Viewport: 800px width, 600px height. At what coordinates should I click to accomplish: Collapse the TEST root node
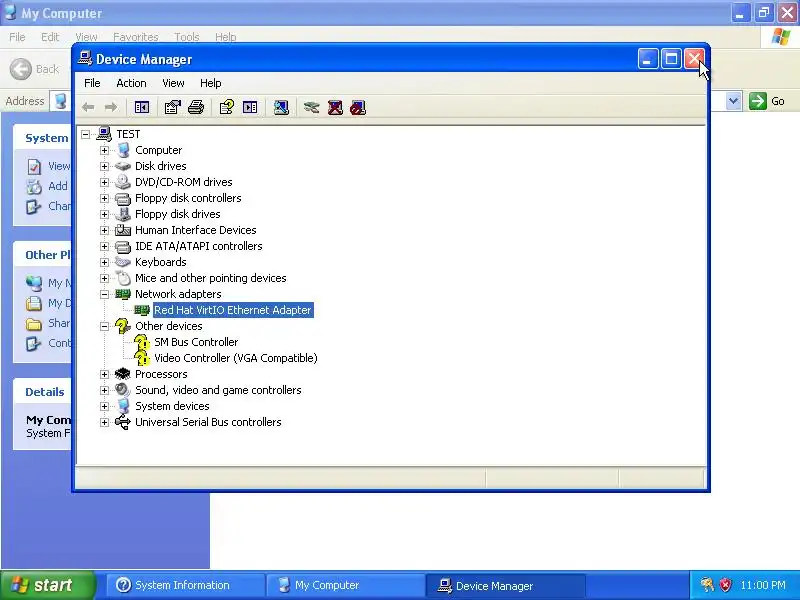tap(86, 134)
